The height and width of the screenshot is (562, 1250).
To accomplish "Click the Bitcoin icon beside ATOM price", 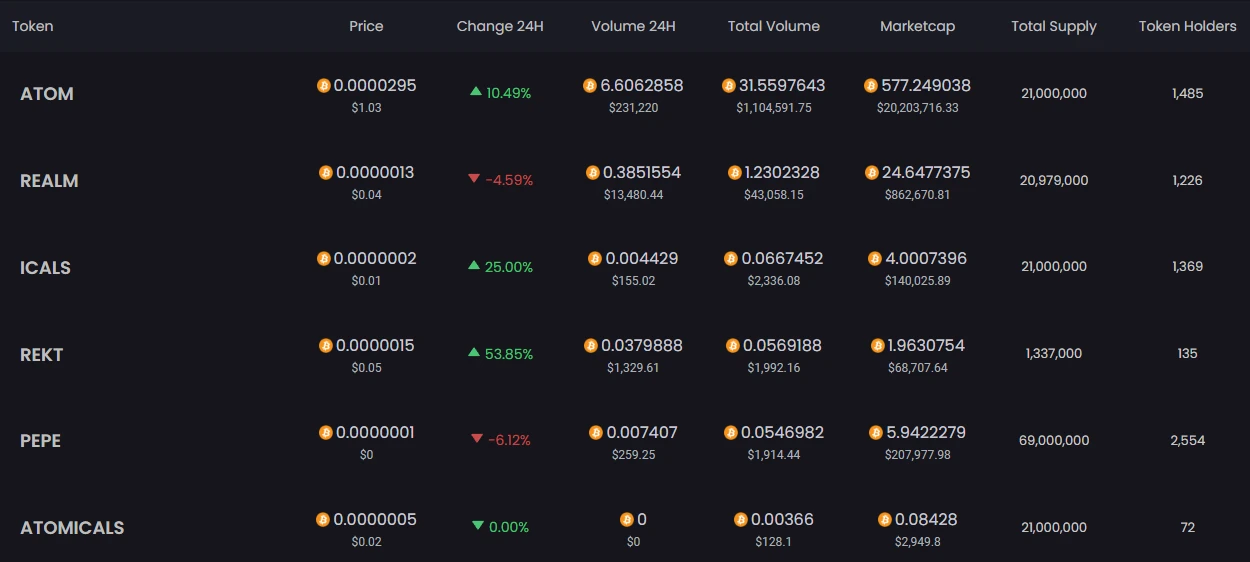I will click(x=323, y=86).
